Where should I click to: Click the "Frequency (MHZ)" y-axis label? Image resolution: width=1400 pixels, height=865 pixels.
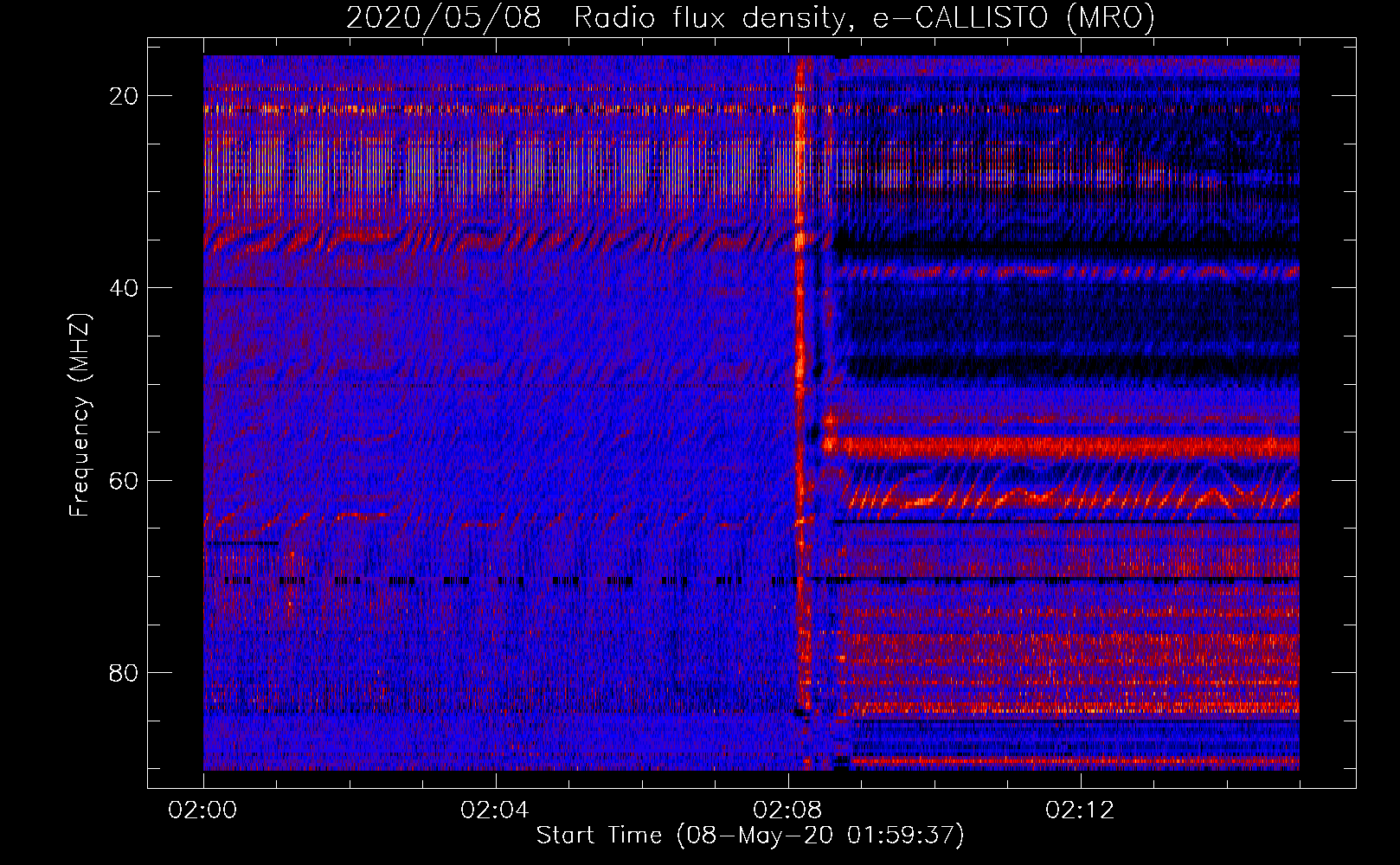point(80,414)
